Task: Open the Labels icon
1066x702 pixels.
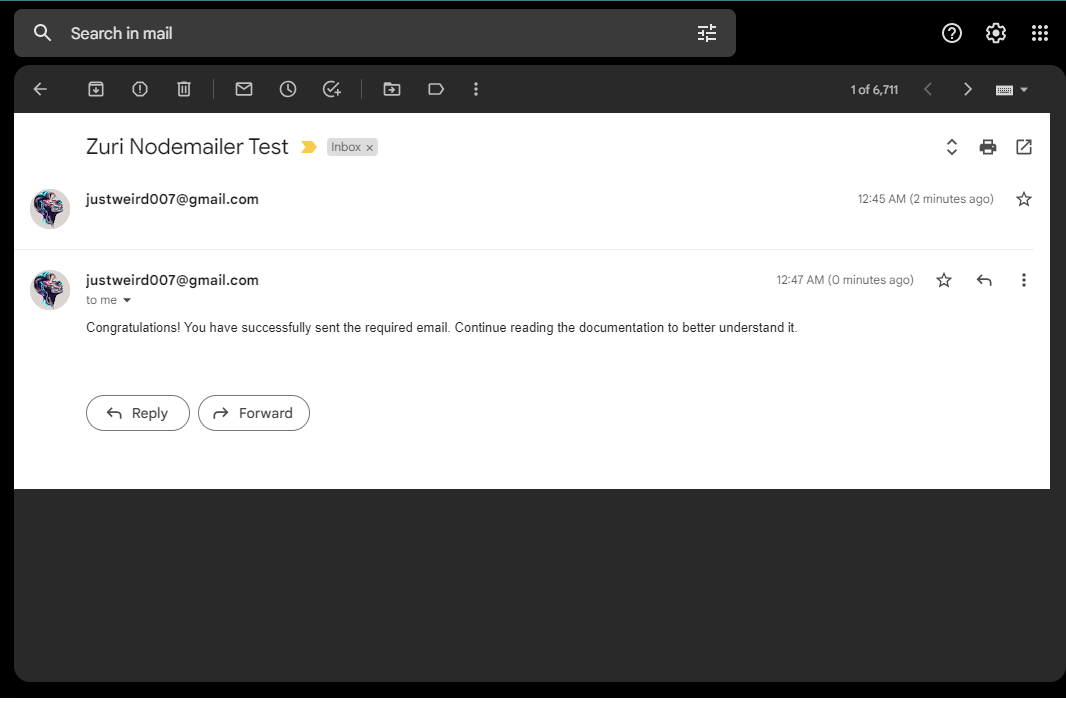Action: (x=436, y=89)
